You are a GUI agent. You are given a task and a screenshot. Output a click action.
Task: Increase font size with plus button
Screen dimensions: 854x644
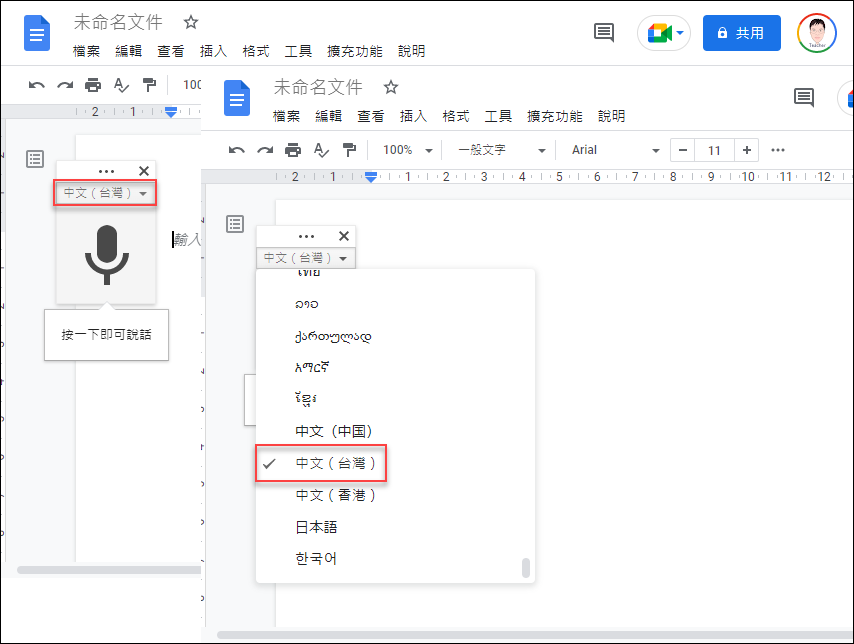(747, 150)
